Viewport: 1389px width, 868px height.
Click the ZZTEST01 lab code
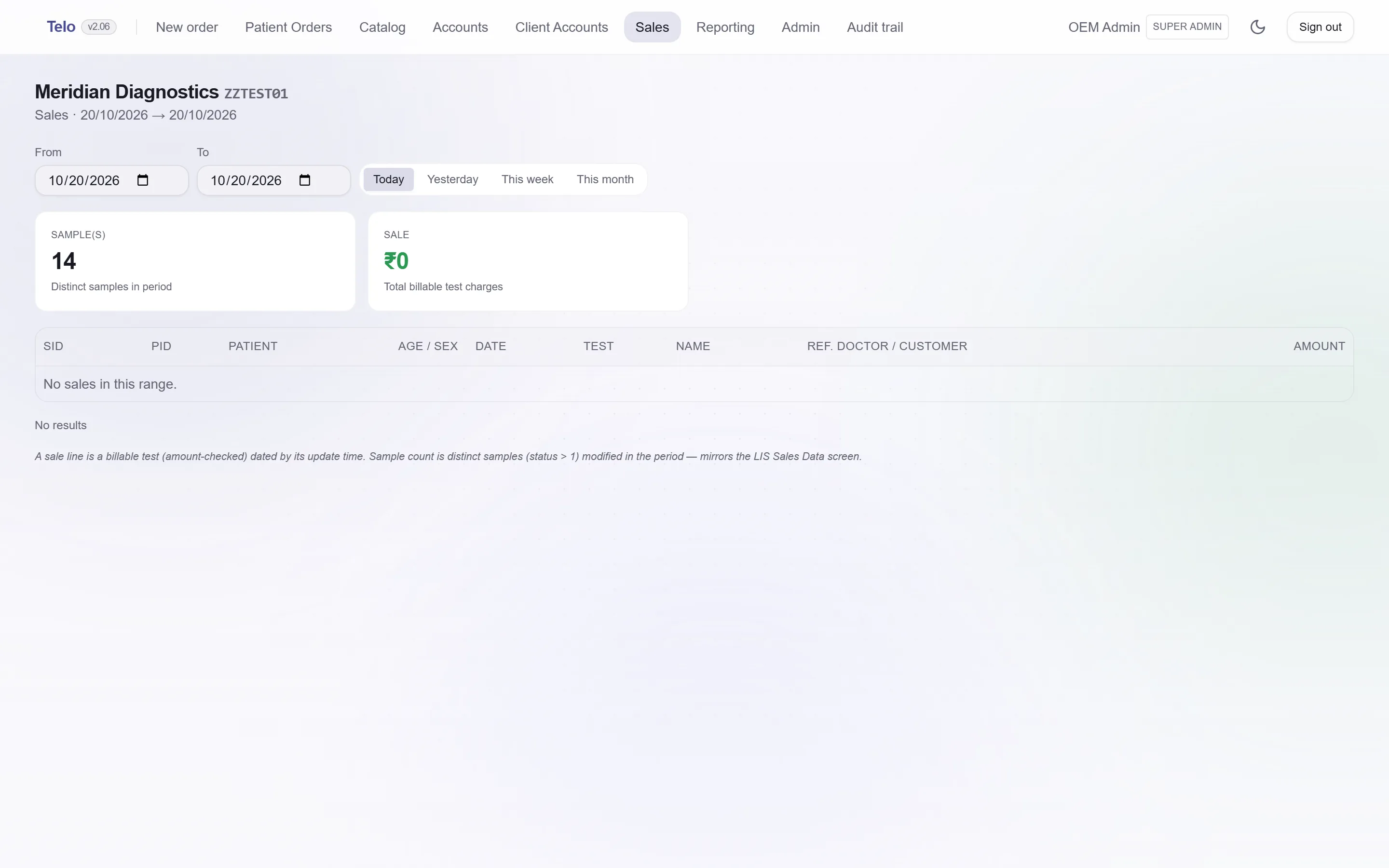[x=256, y=94]
